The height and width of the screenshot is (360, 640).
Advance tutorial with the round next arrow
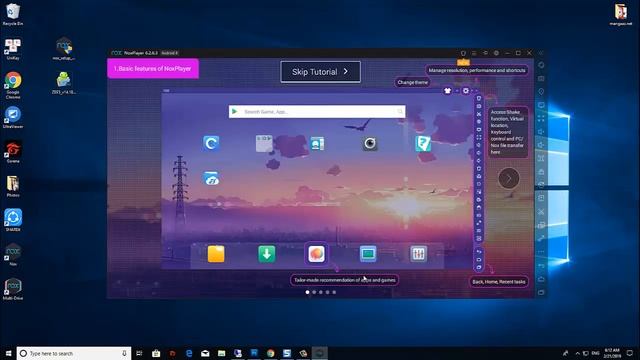click(509, 178)
